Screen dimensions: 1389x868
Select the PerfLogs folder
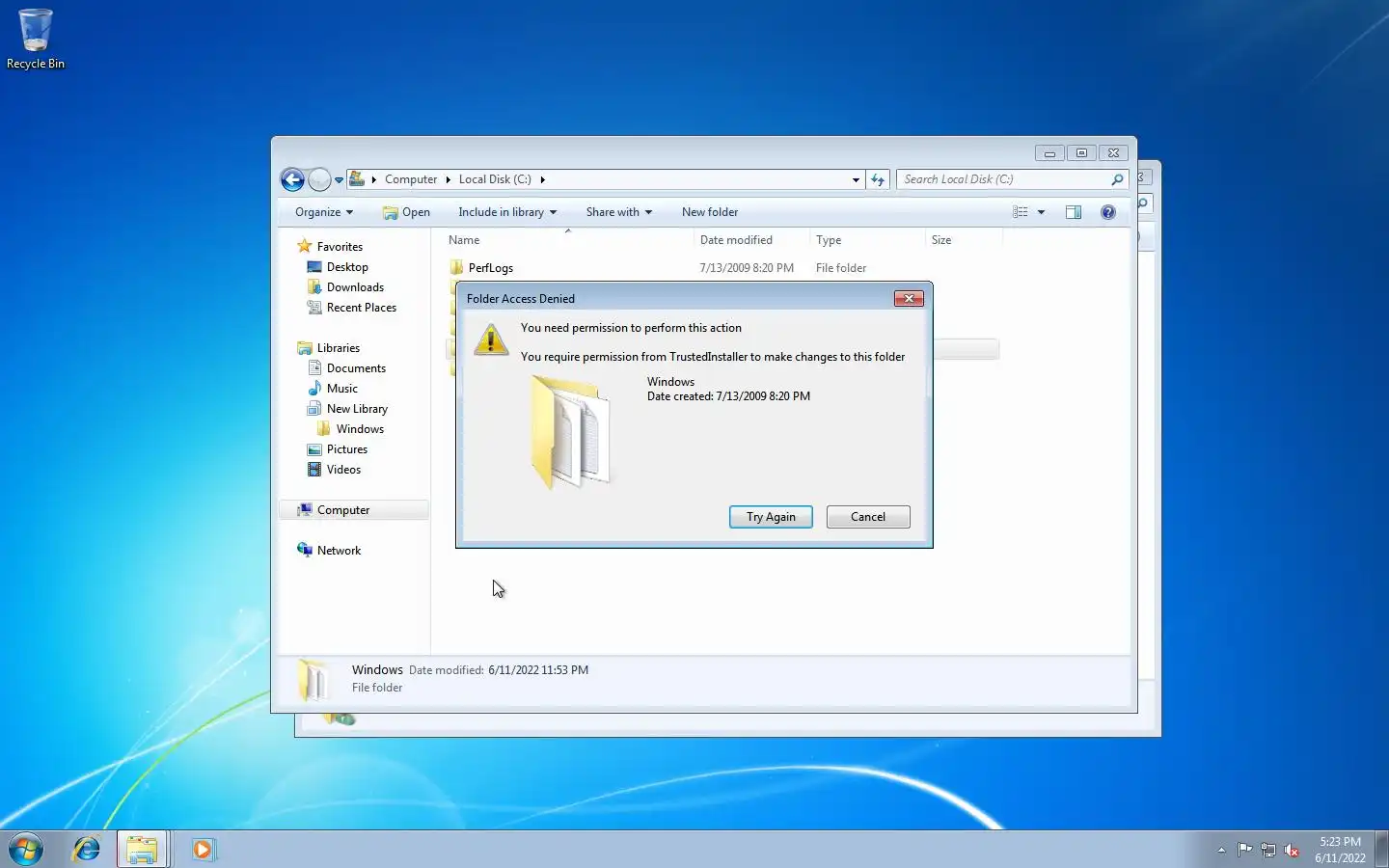click(491, 268)
